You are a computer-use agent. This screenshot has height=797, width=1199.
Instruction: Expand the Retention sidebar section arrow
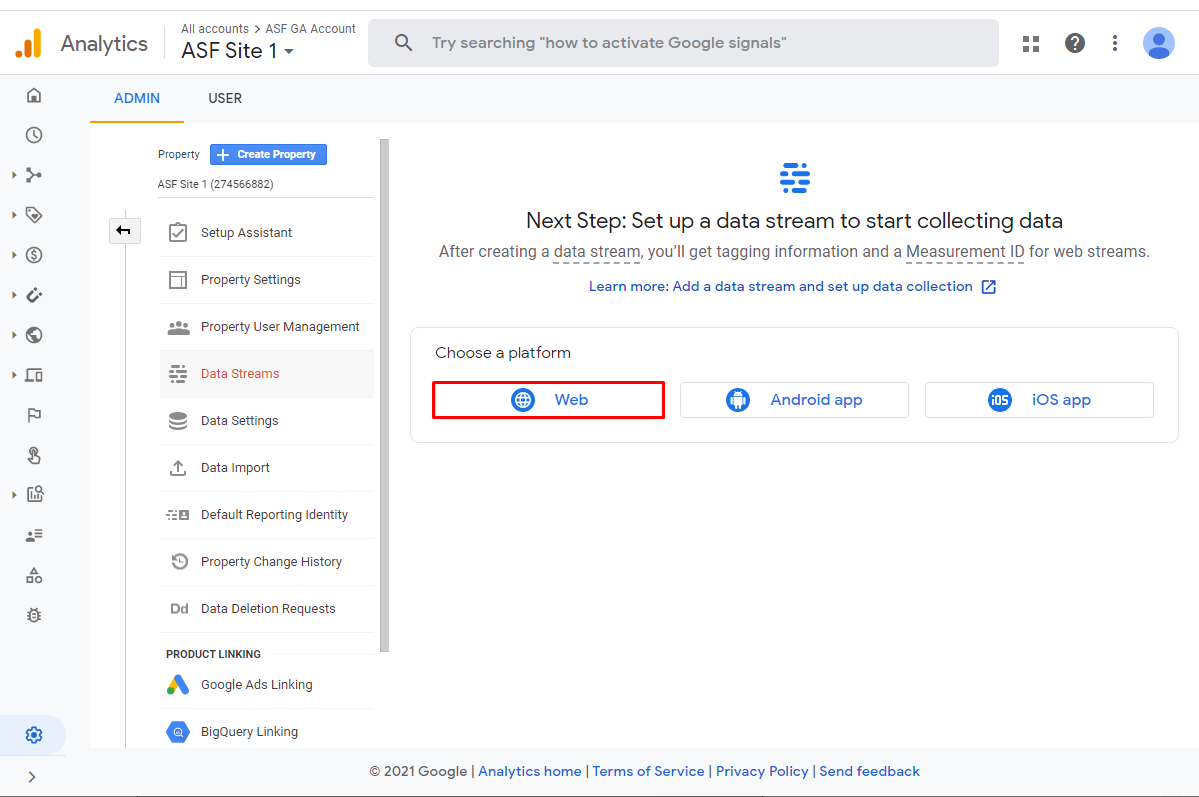[x=14, y=295]
